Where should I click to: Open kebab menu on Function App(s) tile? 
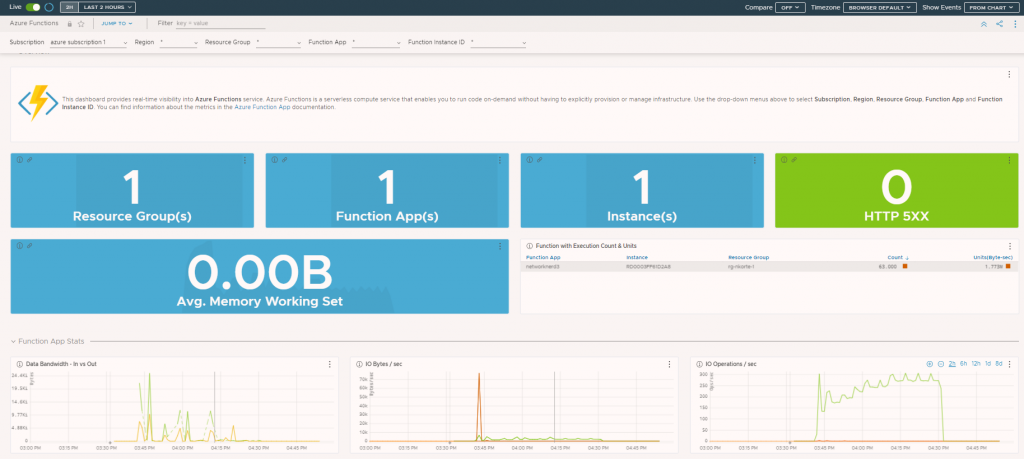[x=500, y=160]
